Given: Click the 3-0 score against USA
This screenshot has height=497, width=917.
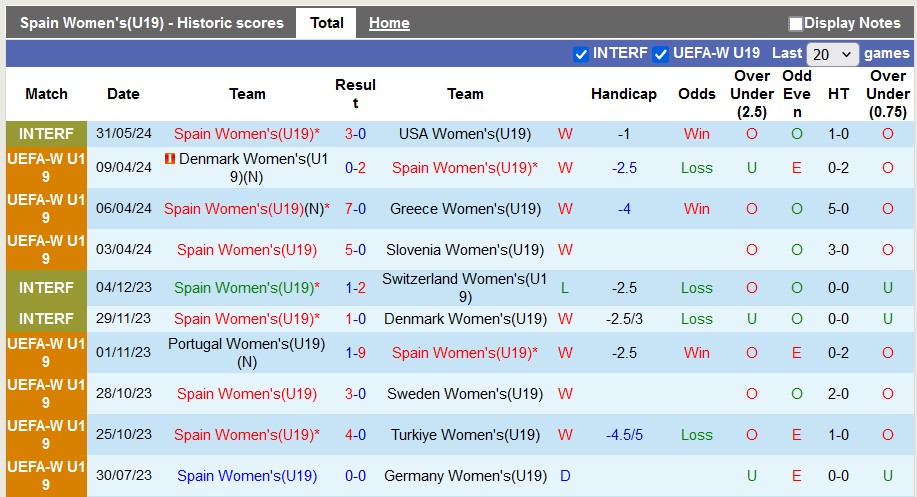Looking at the screenshot, I should pos(355,134).
